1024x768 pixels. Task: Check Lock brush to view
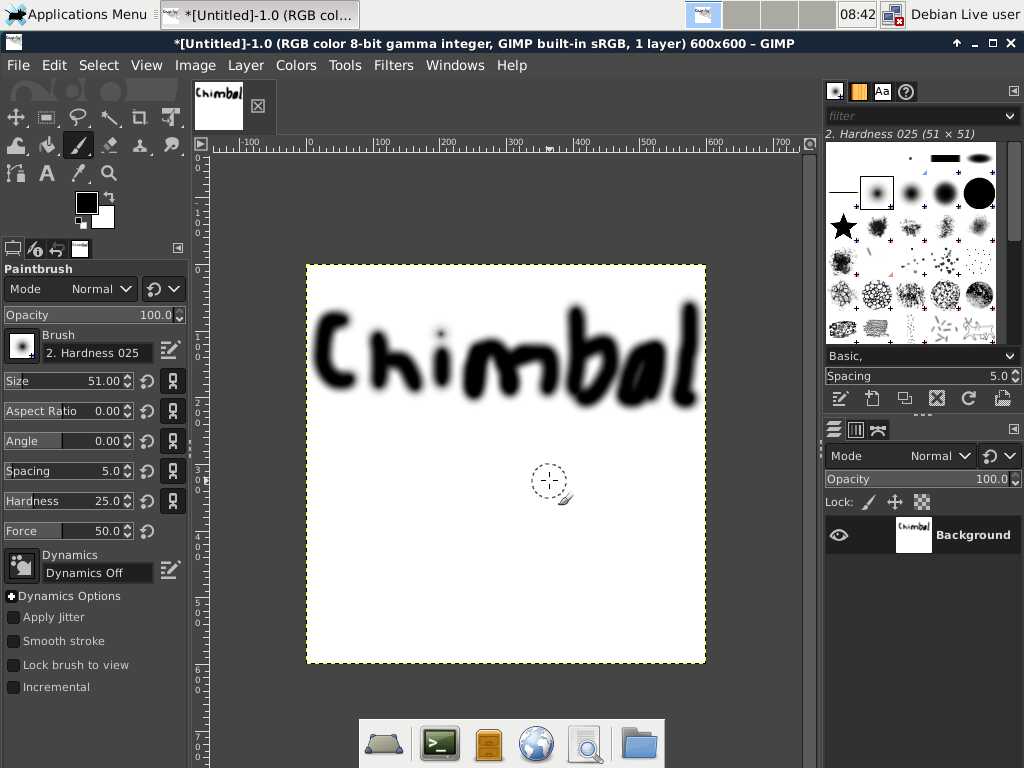pos(13,665)
